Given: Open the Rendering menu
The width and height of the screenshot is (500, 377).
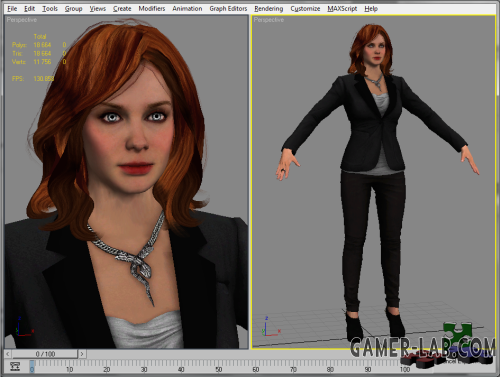Looking at the screenshot, I should [269, 9].
